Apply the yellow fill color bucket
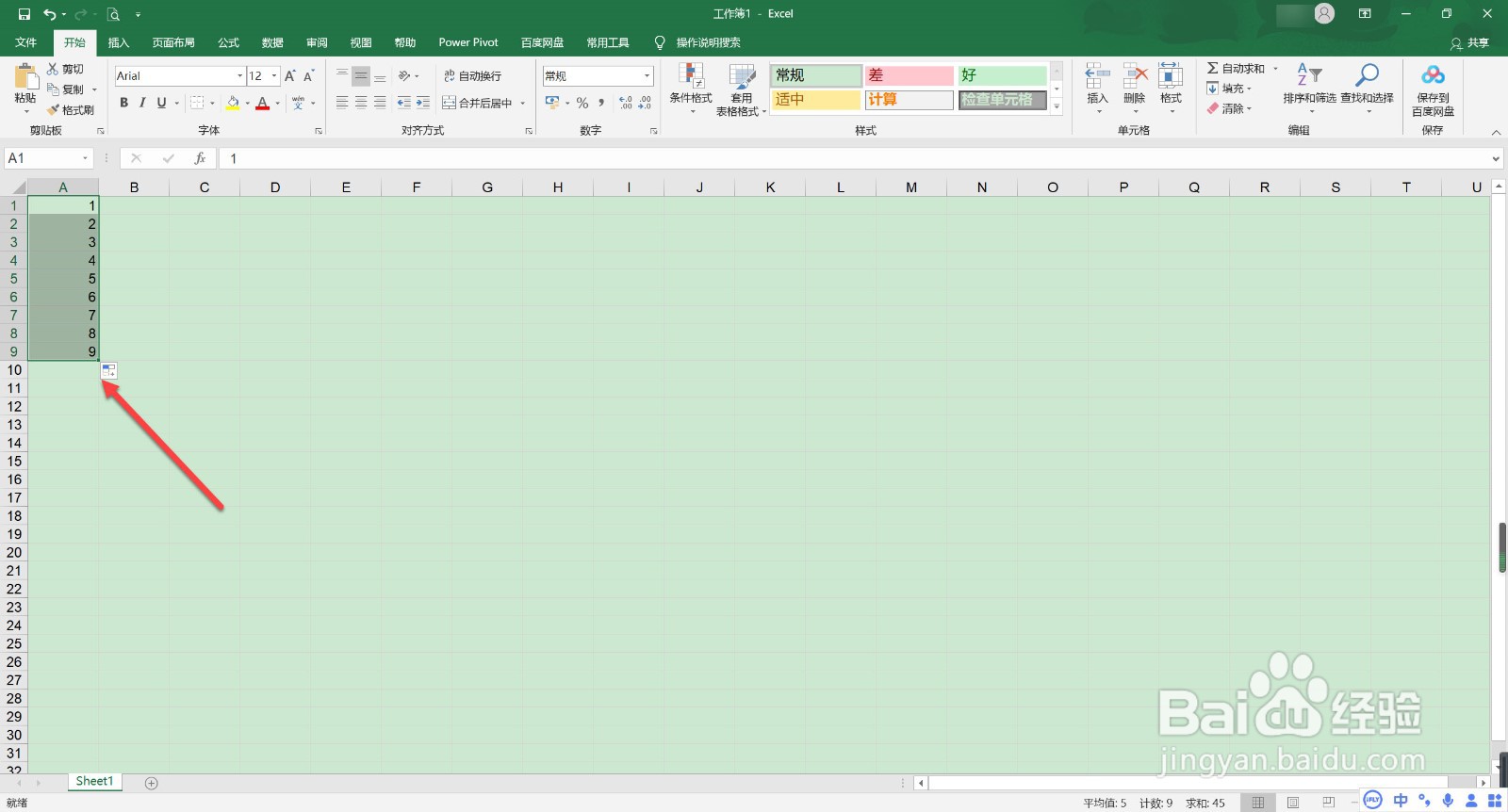 click(233, 103)
